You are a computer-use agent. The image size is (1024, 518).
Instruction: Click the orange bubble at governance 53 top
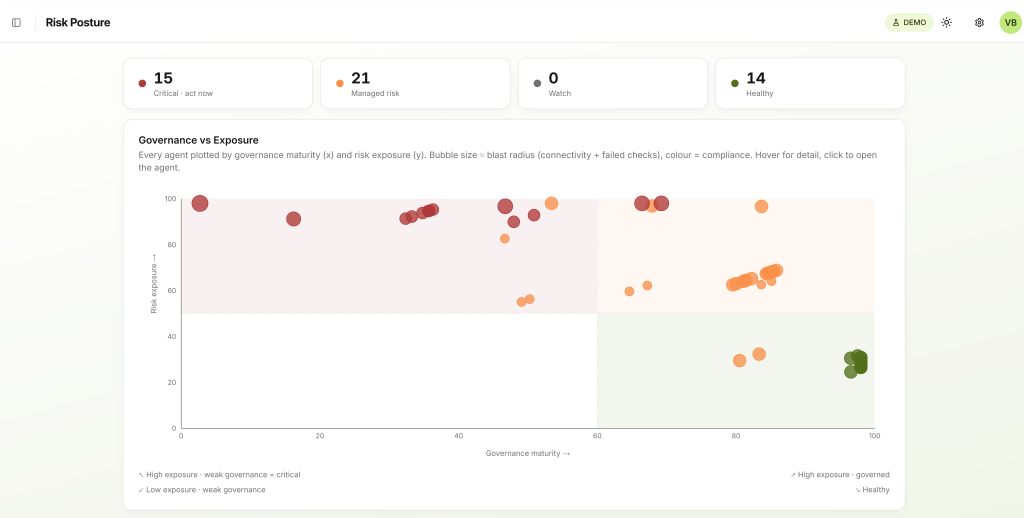point(551,203)
